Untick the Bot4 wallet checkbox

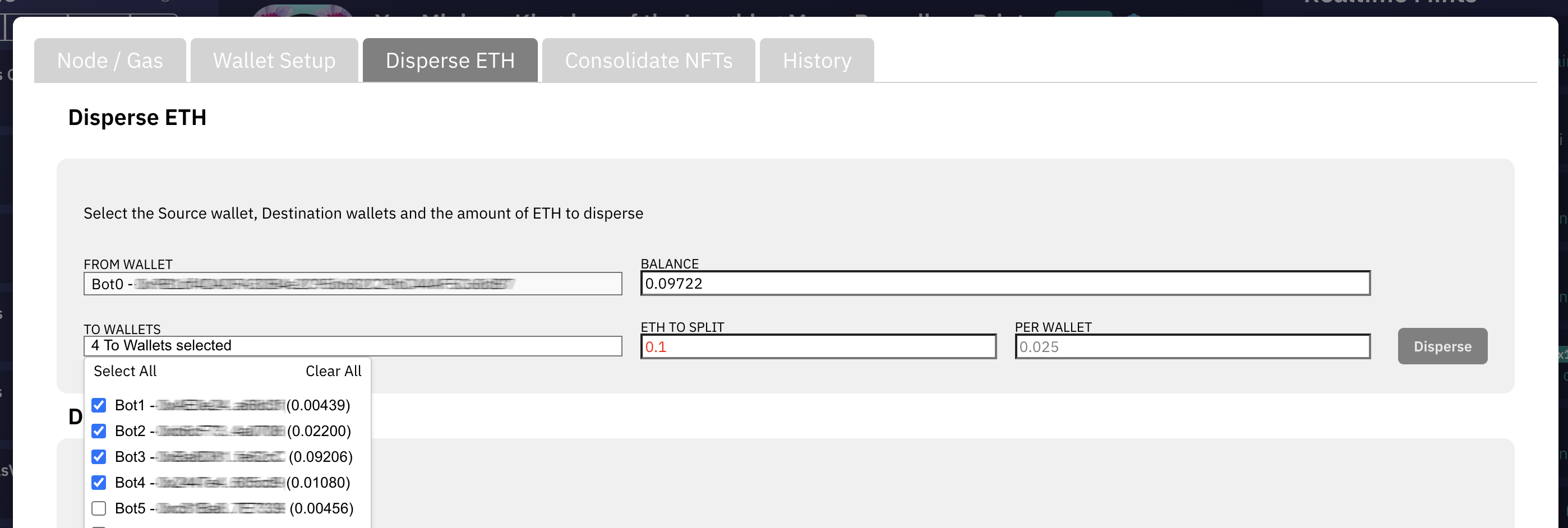[99, 483]
